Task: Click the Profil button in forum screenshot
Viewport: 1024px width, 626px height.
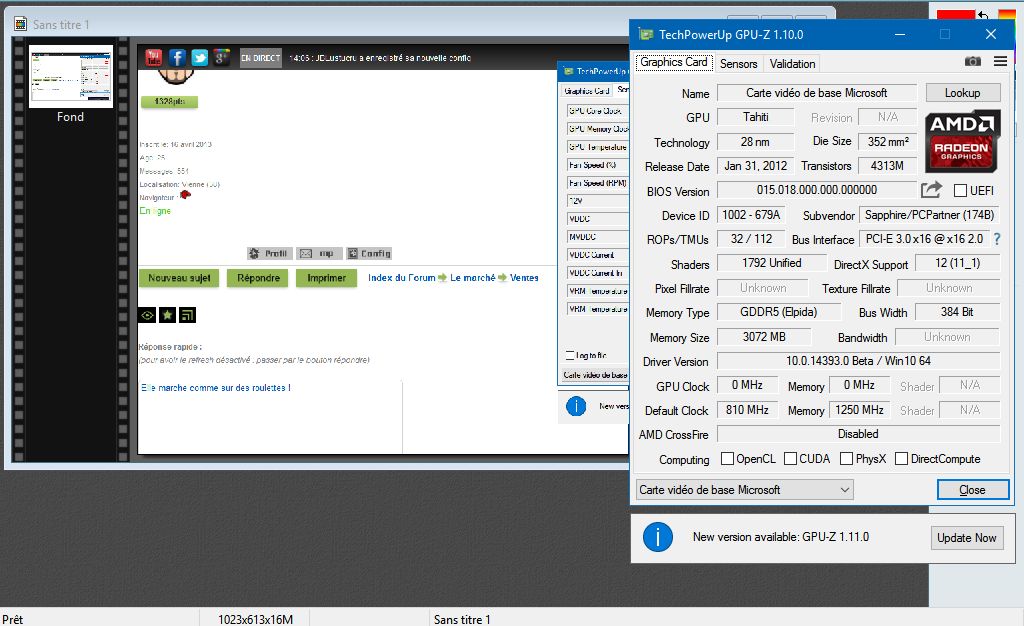Action: point(269,253)
